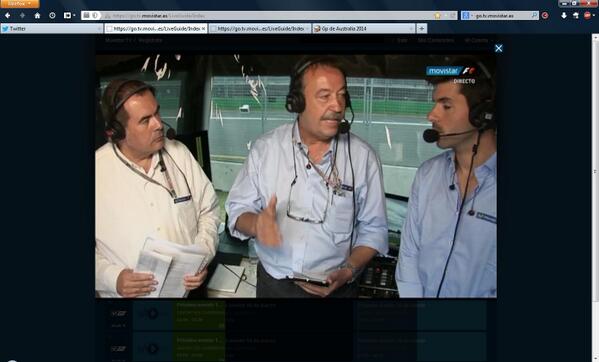Open the orange Firefox menu button
The height and width of the screenshot is (362, 599).
[x=19, y=3]
